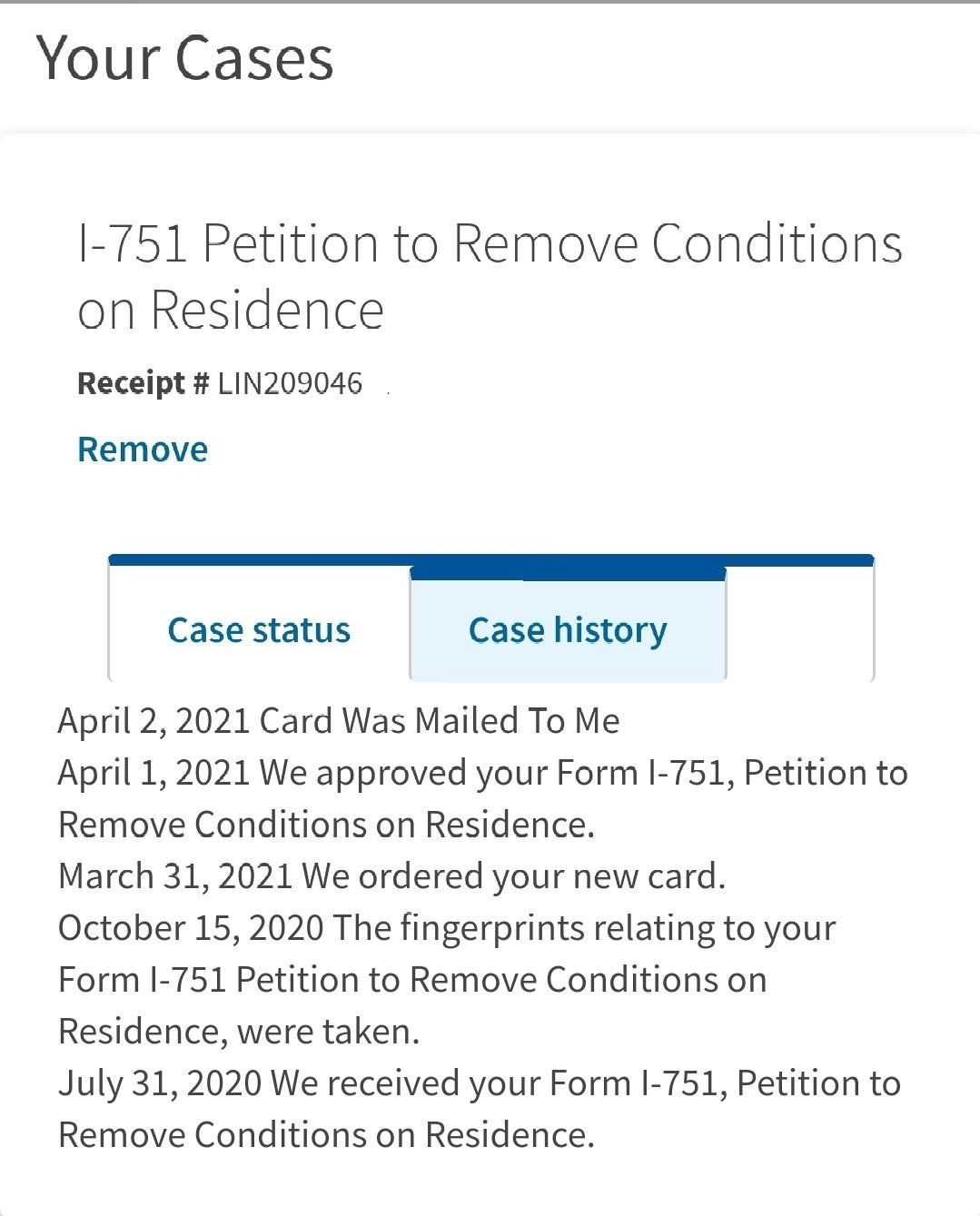Select the receipt number LIN209046
The height and width of the screenshot is (1216, 980).
290,383
